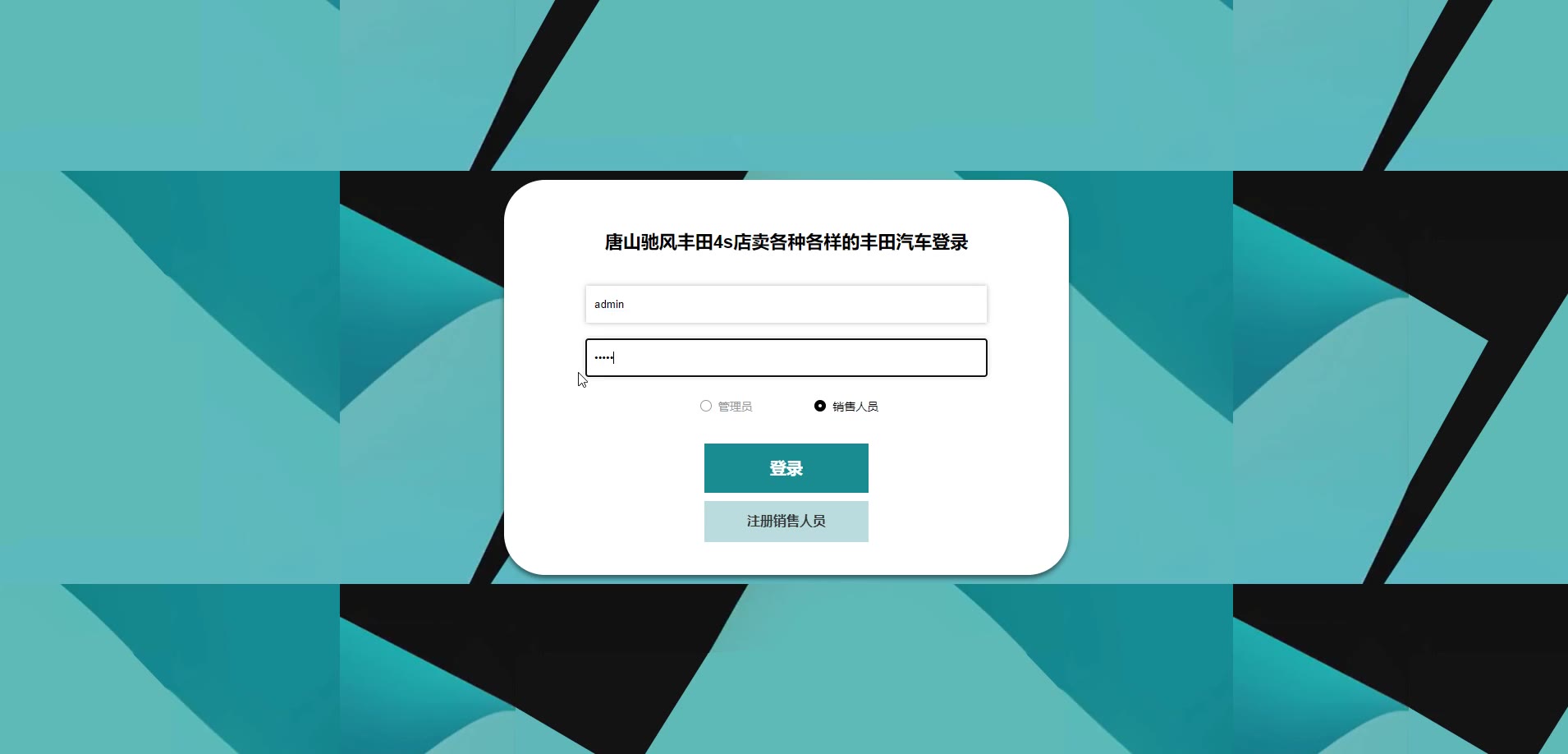Viewport: 1568px width, 754px height.
Task: Click the light teal register salesperson button
Action: [786, 522]
